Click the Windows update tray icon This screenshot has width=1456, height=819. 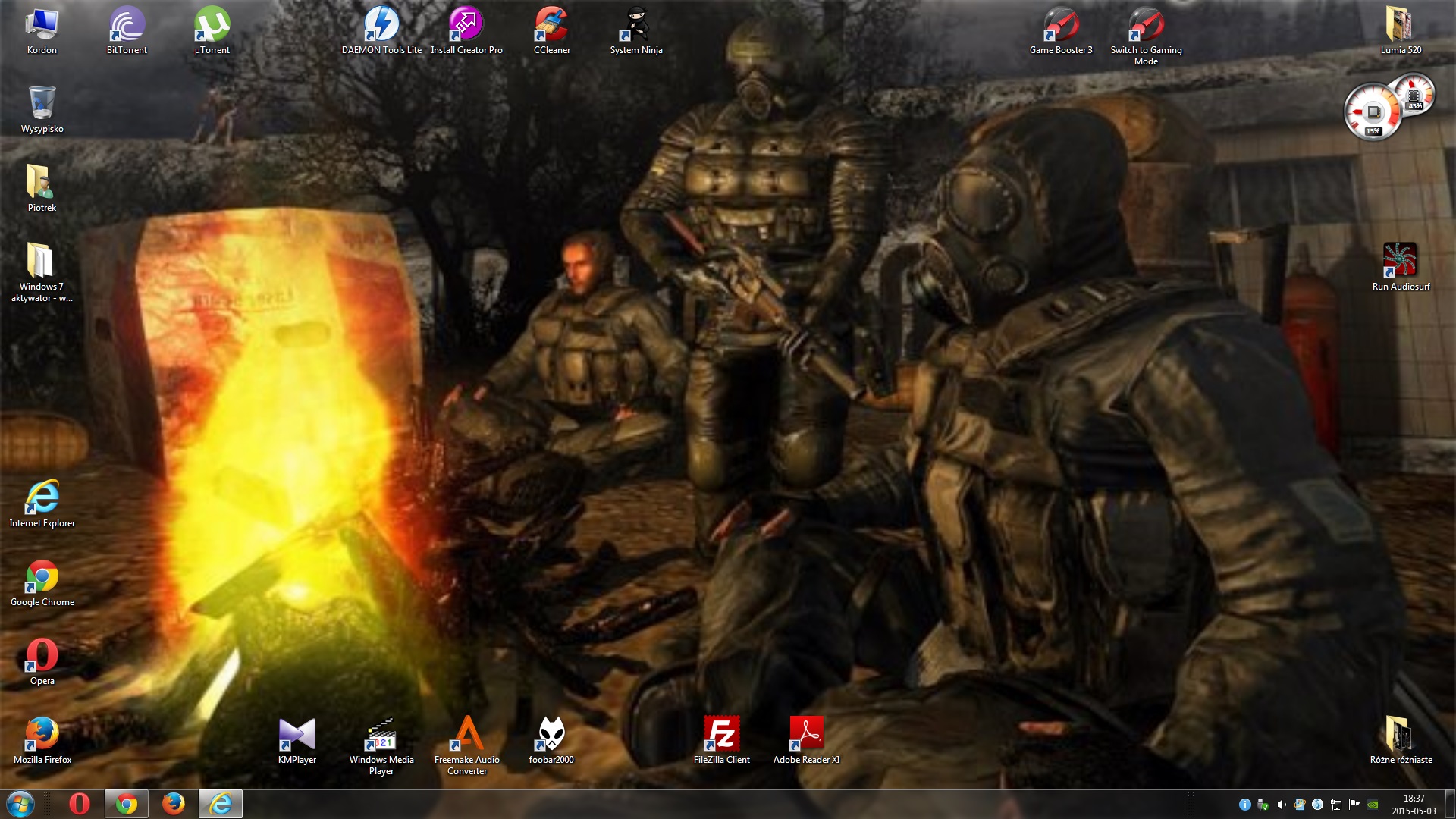pyautogui.click(x=1299, y=805)
